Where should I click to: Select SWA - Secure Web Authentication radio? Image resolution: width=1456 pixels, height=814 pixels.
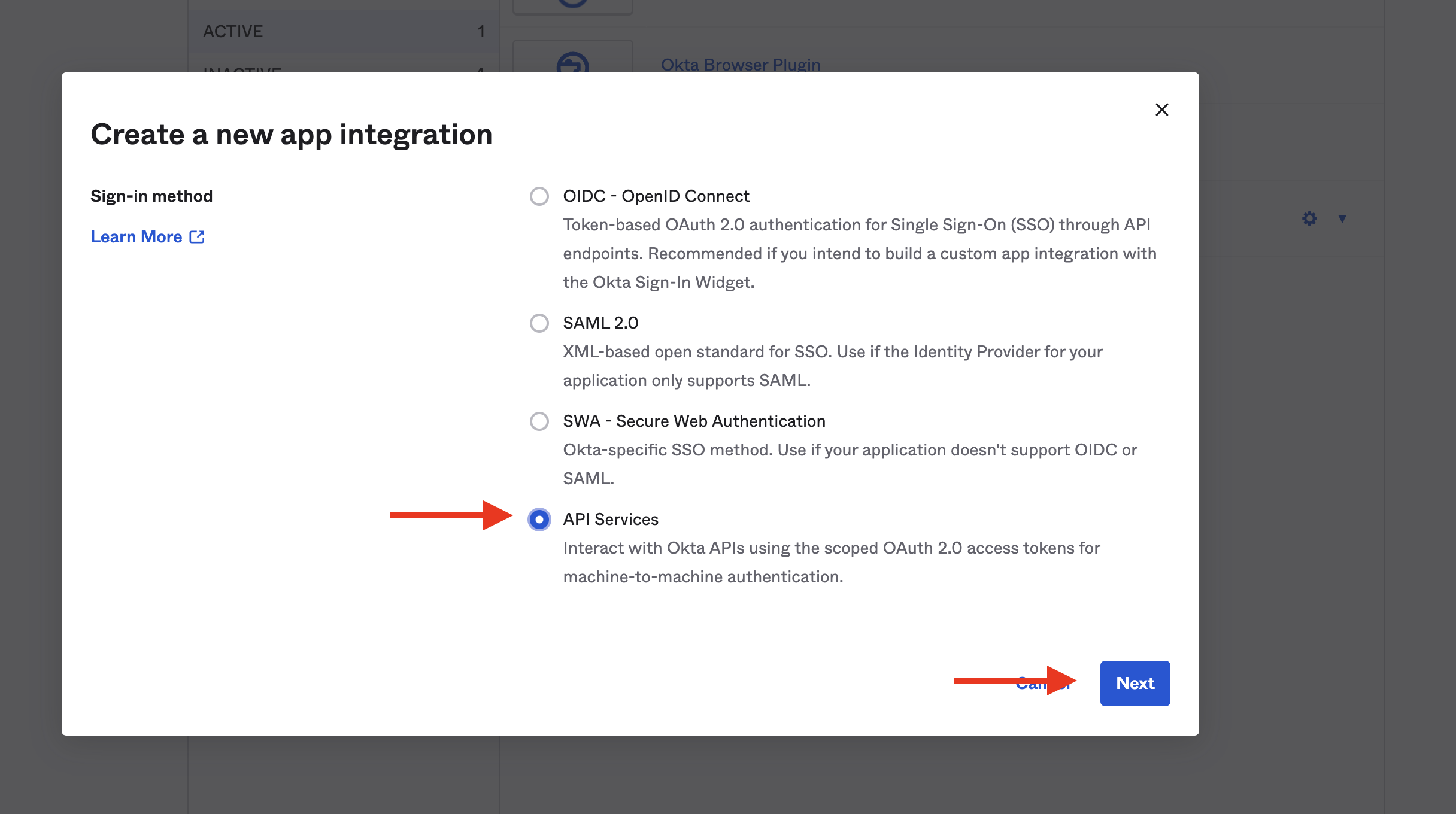pyautogui.click(x=539, y=421)
